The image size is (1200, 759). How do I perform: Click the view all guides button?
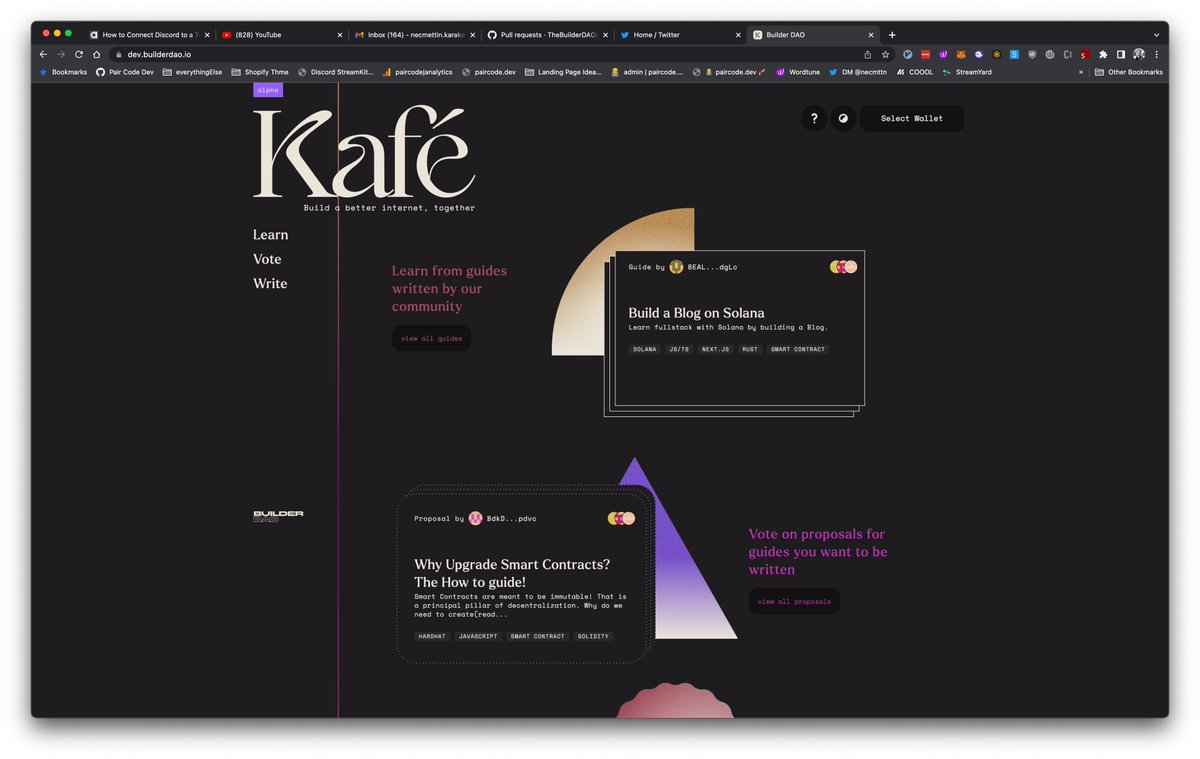pyautogui.click(x=431, y=338)
